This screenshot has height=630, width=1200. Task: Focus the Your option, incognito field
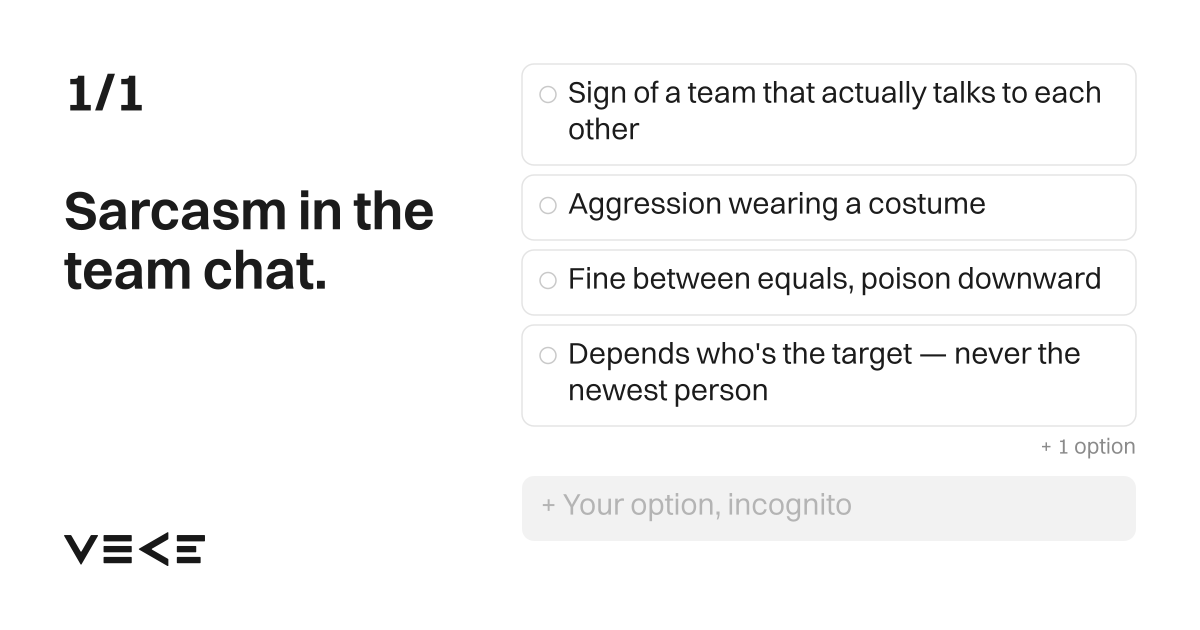828,508
